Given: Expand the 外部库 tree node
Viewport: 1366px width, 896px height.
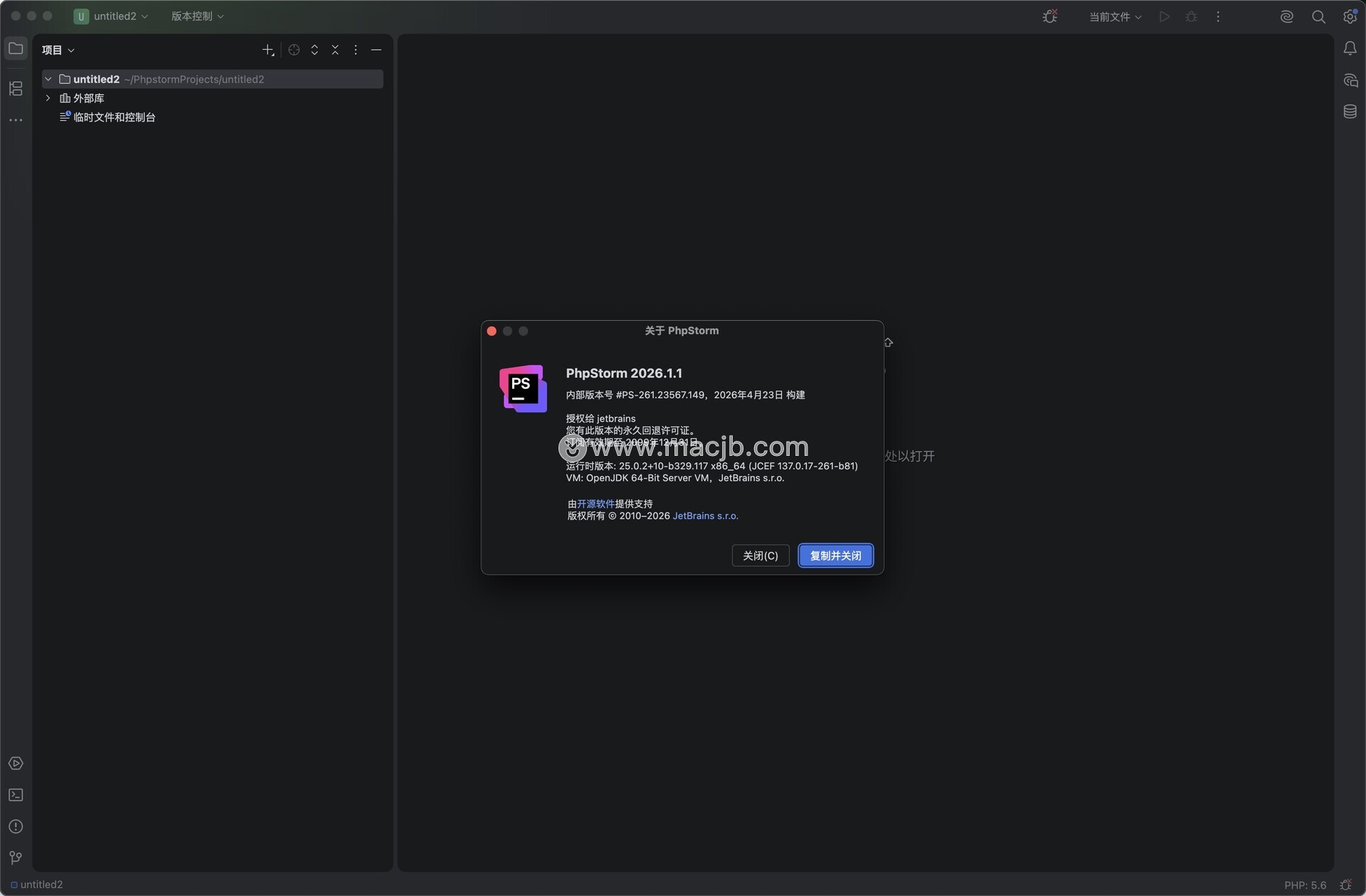Looking at the screenshot, I should tap(48, 98).
